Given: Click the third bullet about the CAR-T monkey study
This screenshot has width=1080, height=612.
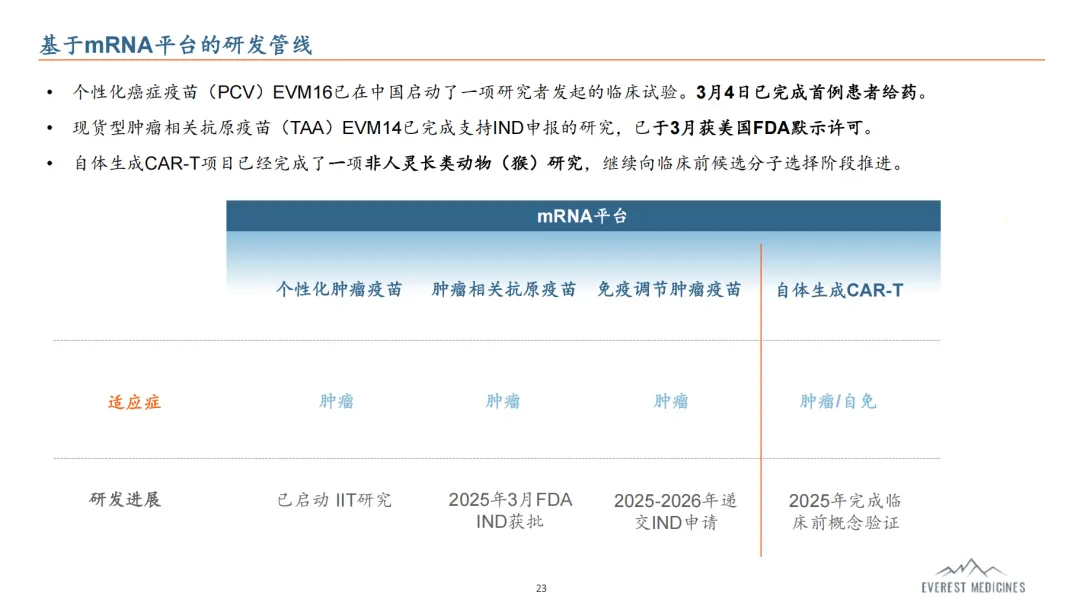Looking at the screenshot, I should pyautogui.click(x=488, y=164).
